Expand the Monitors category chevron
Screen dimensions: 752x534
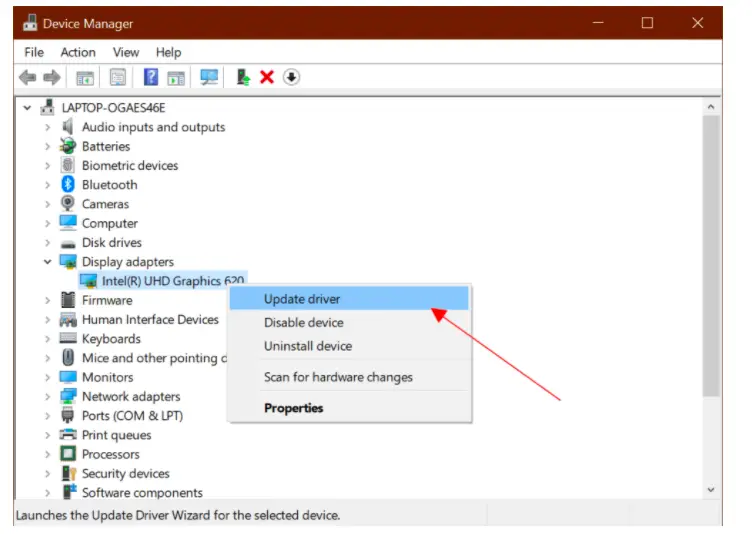tap(47, 377)
